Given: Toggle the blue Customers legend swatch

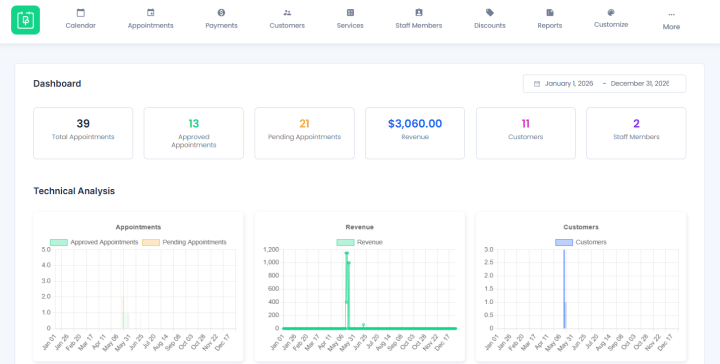Looking at the screenshot, I should (x=564, y=242).
